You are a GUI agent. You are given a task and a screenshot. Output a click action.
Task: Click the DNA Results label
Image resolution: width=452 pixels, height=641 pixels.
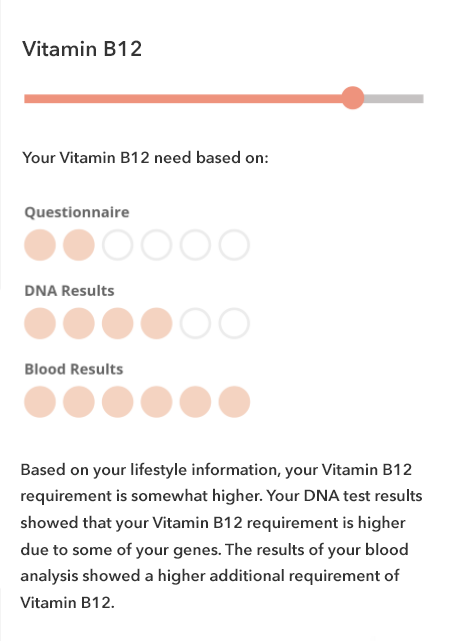coord(69,291)
